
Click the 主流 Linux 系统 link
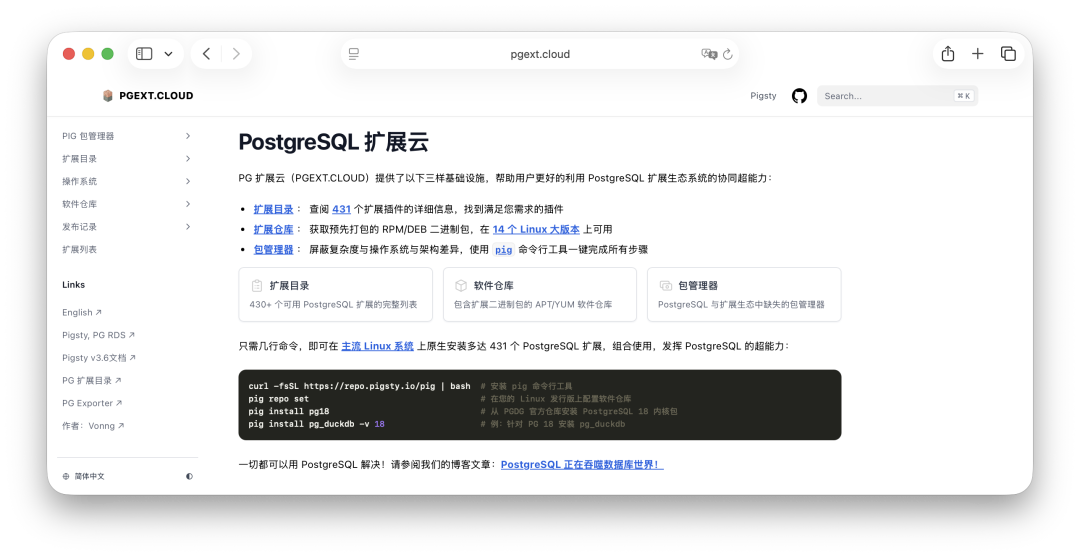(377, 346)
